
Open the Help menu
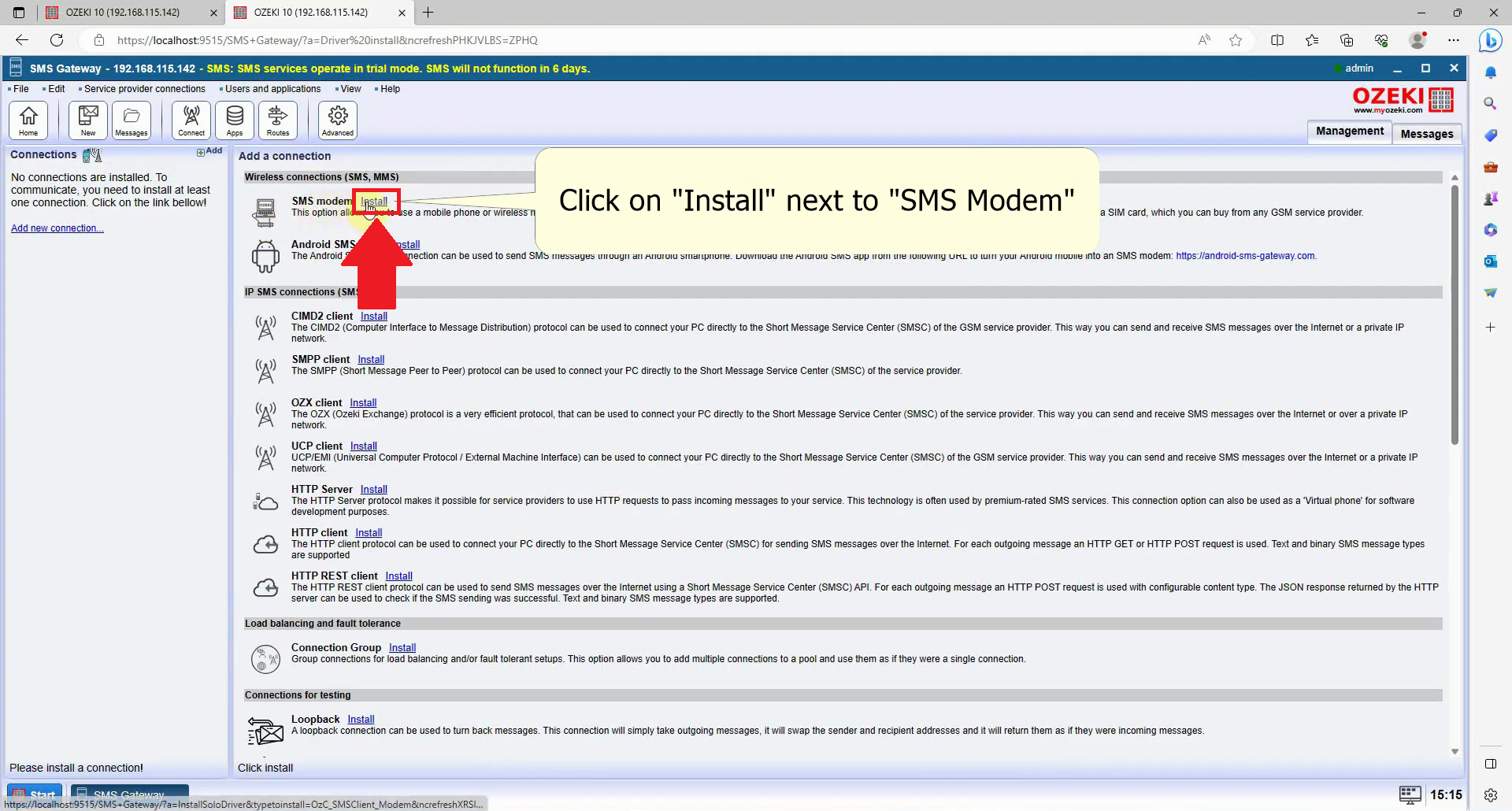[390, 89]
